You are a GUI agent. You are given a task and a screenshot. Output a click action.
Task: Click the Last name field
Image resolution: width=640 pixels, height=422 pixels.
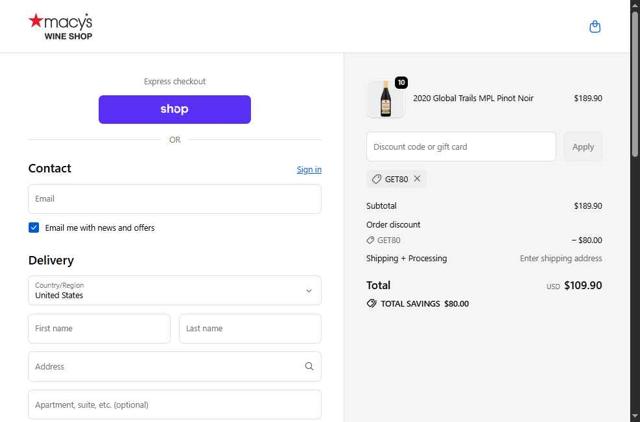click(250, 329)
